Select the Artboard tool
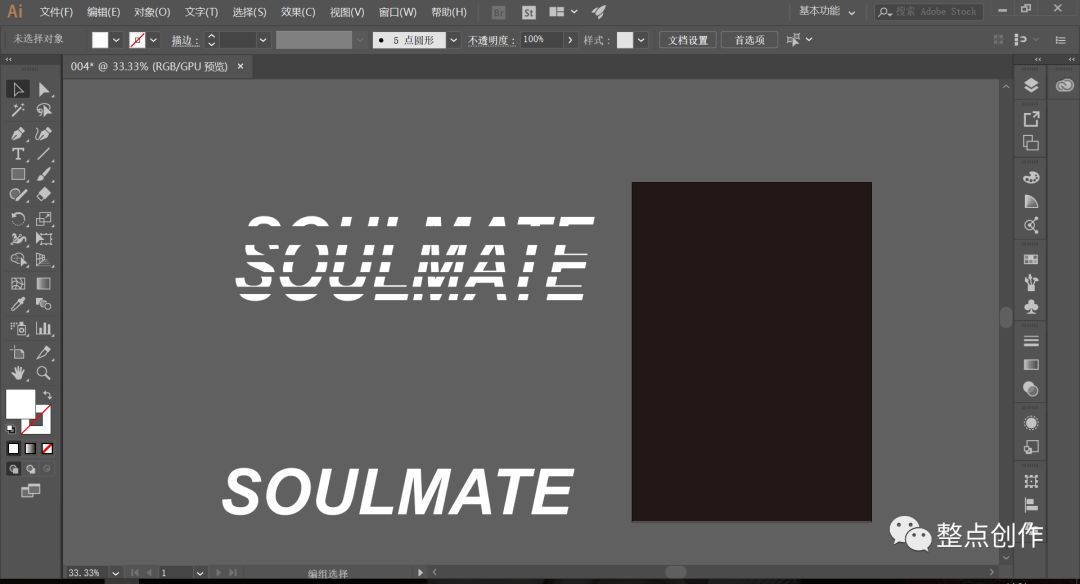The image size is (1080, 584). pos(18,353)
